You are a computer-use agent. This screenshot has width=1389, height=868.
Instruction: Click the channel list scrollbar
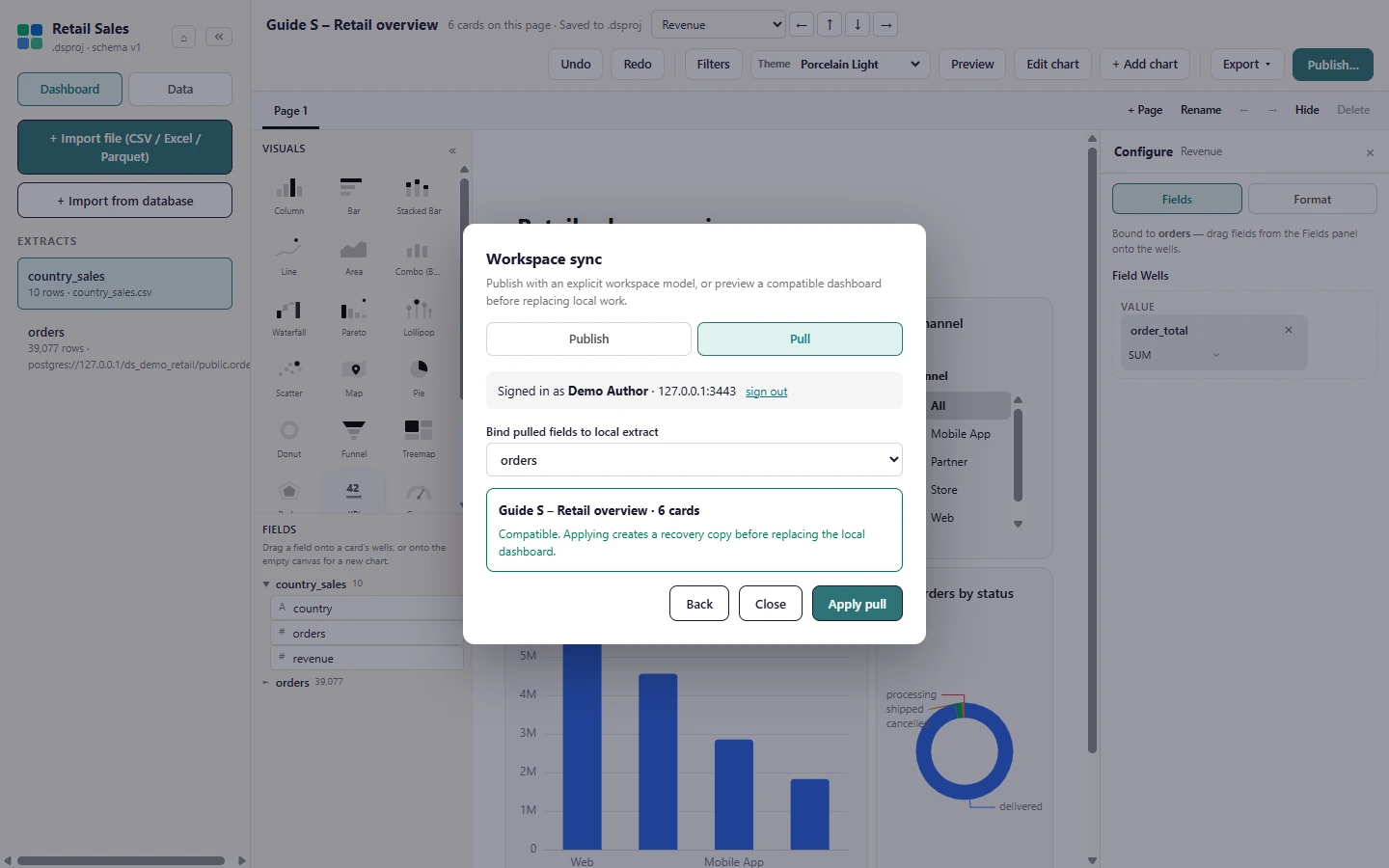1018,455
